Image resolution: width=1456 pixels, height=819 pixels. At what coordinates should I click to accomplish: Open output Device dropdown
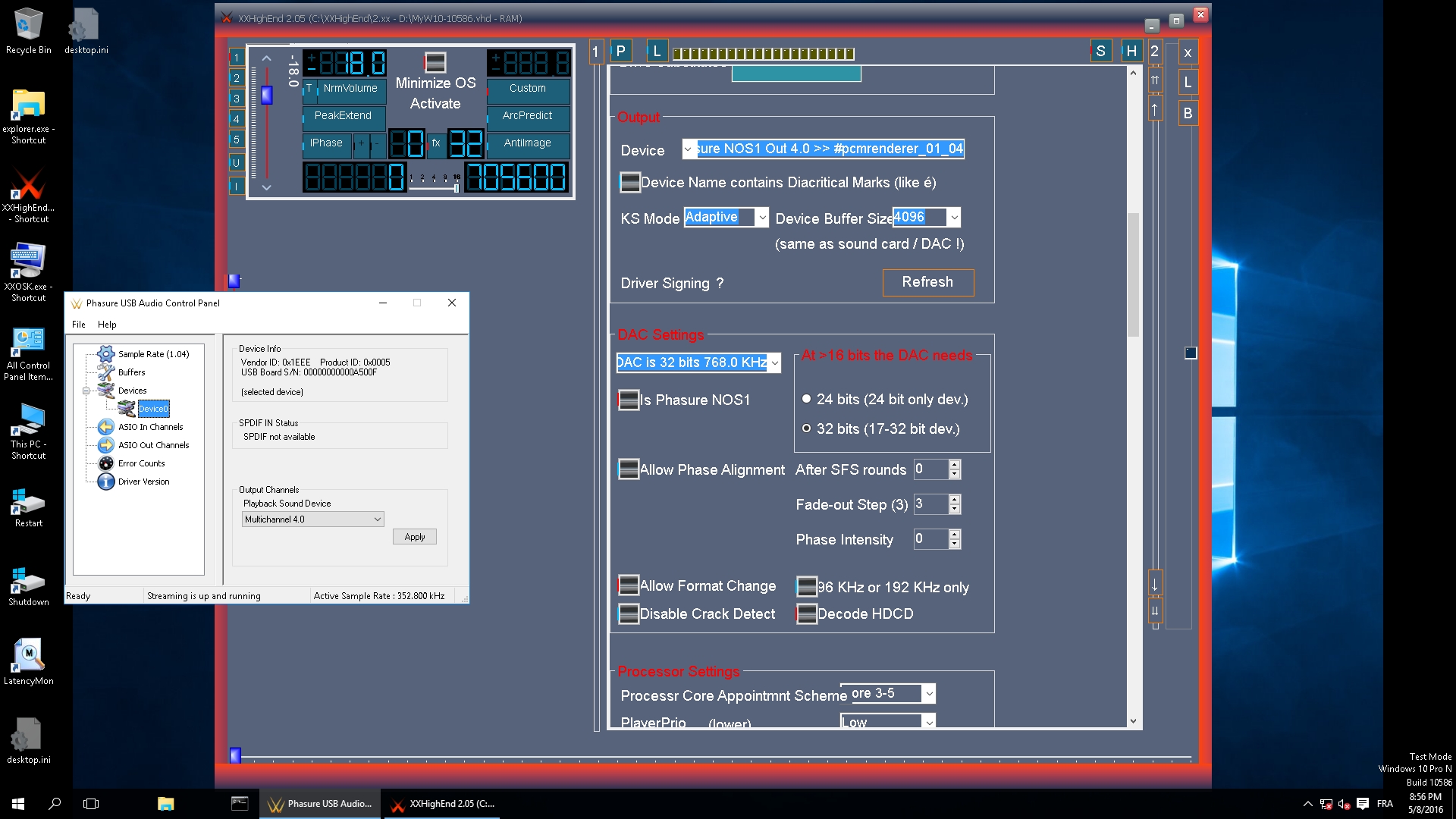688,149
